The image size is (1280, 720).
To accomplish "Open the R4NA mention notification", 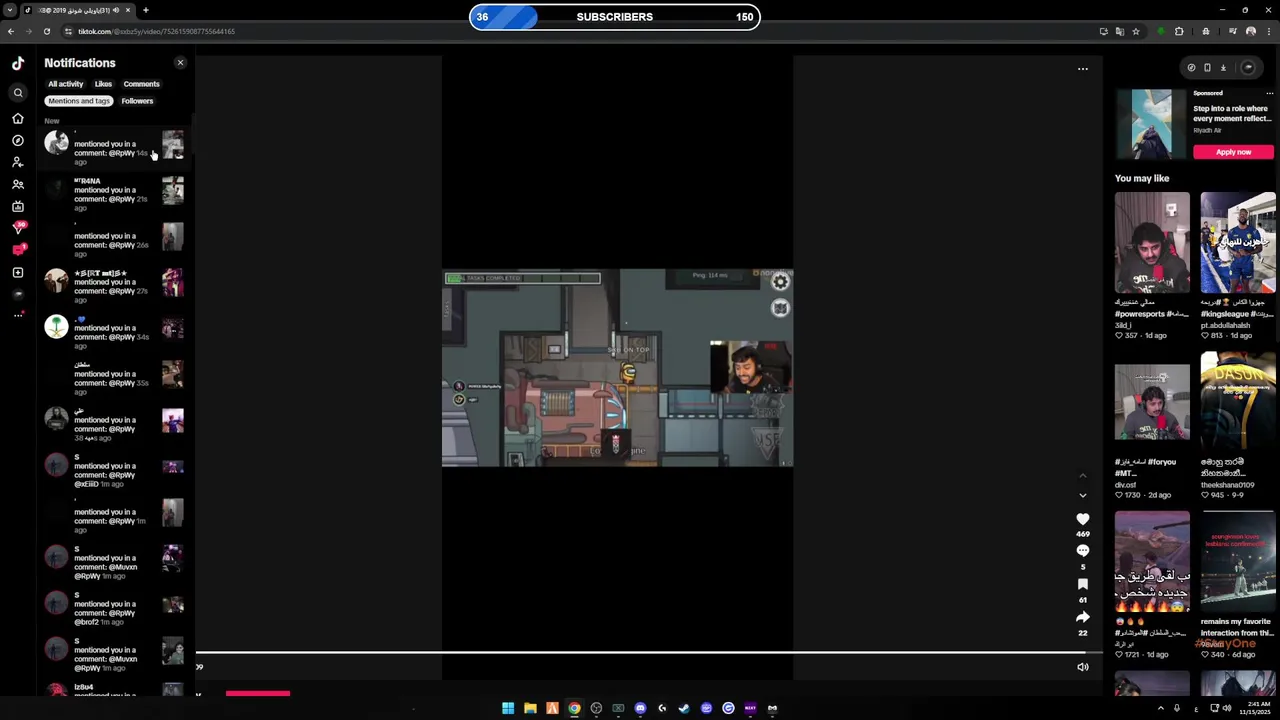I will (114, 192).
